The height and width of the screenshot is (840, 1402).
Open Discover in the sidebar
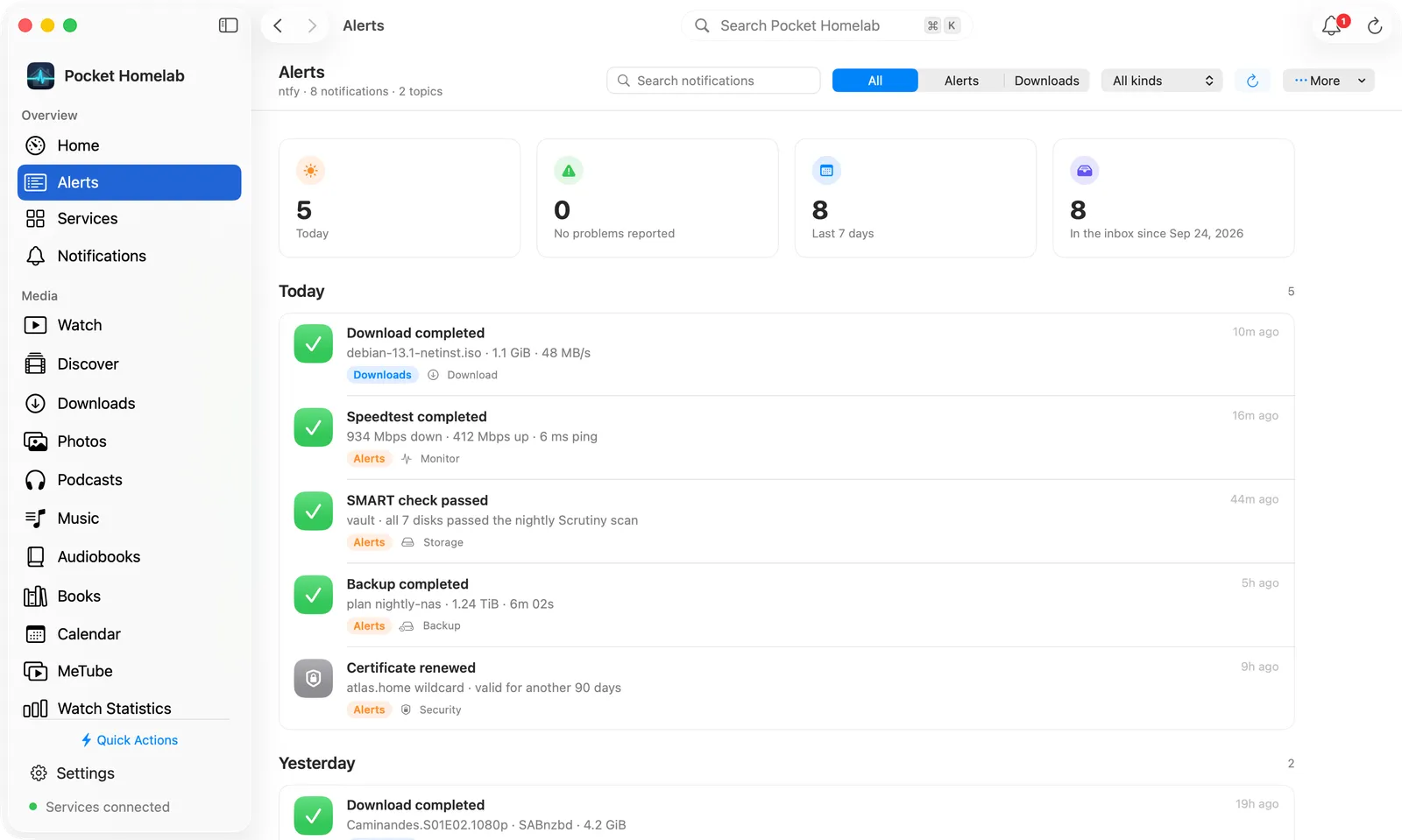pos(129,364)
